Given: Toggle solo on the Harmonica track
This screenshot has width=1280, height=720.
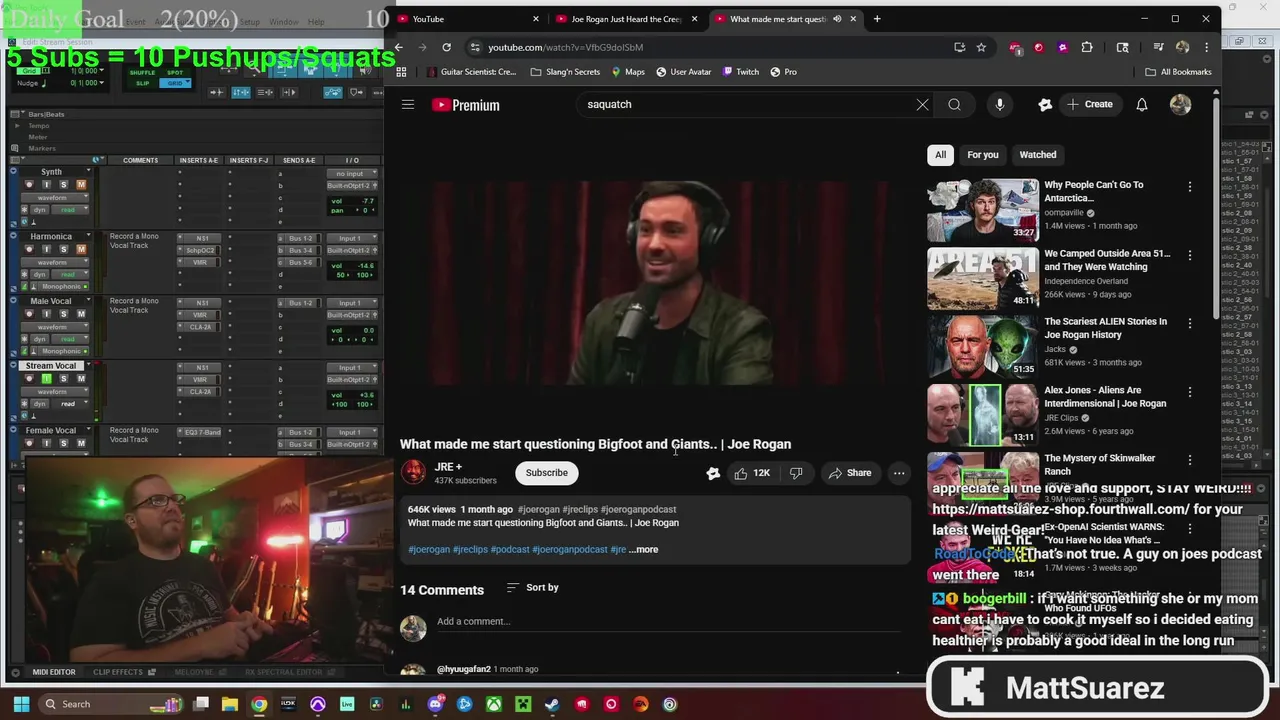Looking at the screenshot, I should coord(63,249).
